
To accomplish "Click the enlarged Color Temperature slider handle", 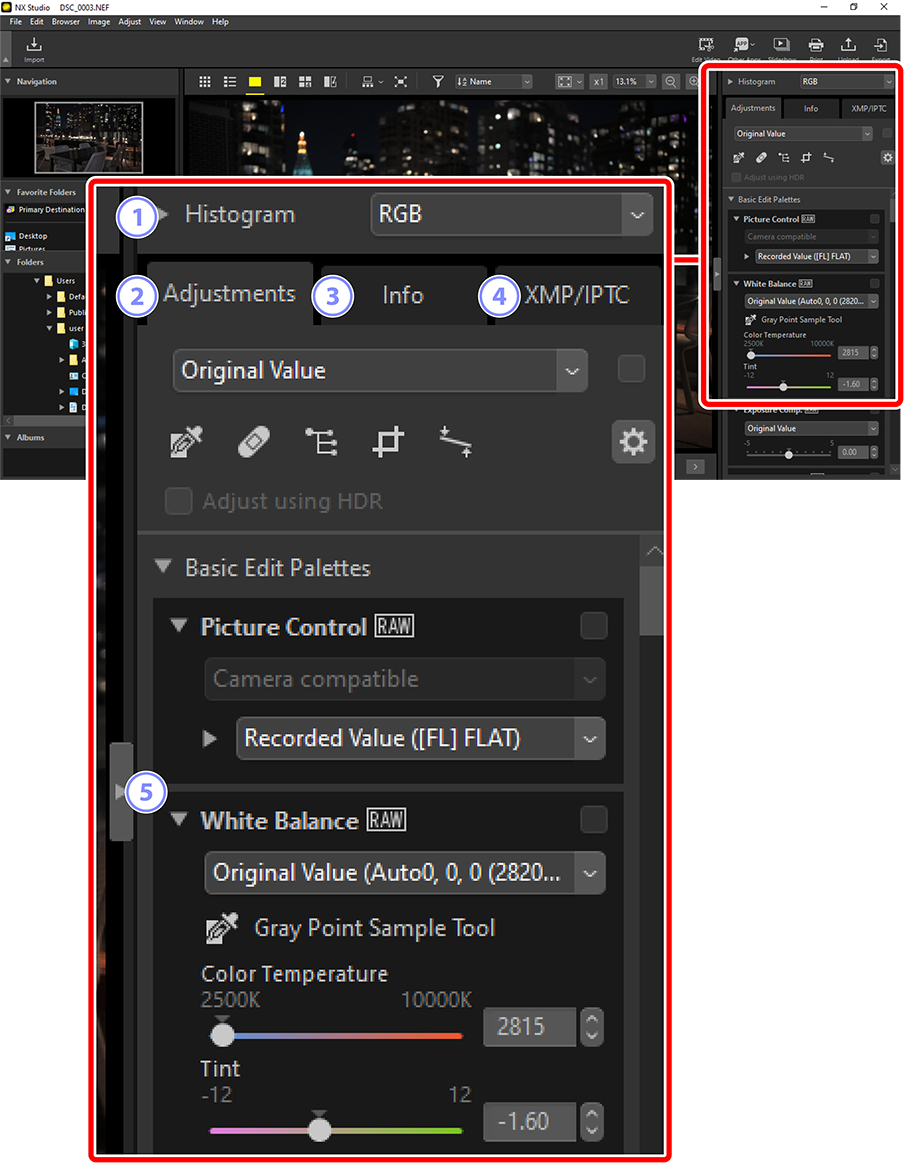I will pos(222,1034).
